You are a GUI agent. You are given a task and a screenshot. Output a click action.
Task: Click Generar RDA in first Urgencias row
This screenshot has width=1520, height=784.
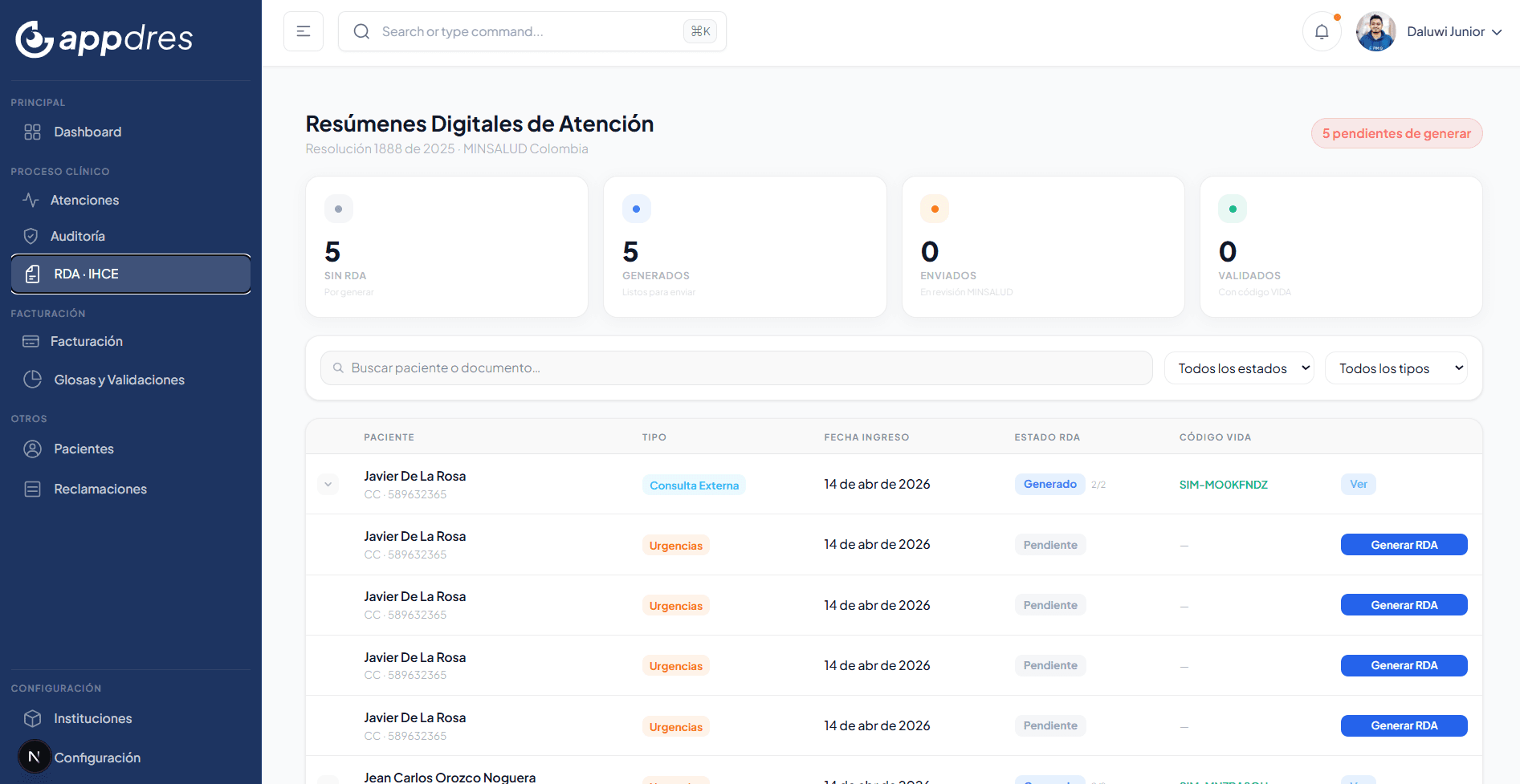tap(1404, 545)
